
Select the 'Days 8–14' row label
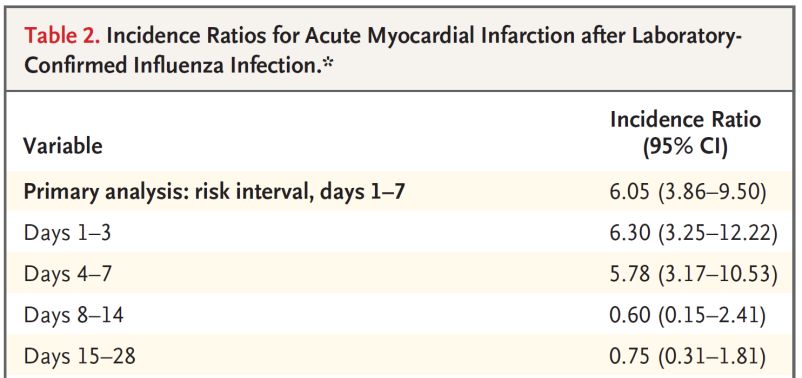73,315
